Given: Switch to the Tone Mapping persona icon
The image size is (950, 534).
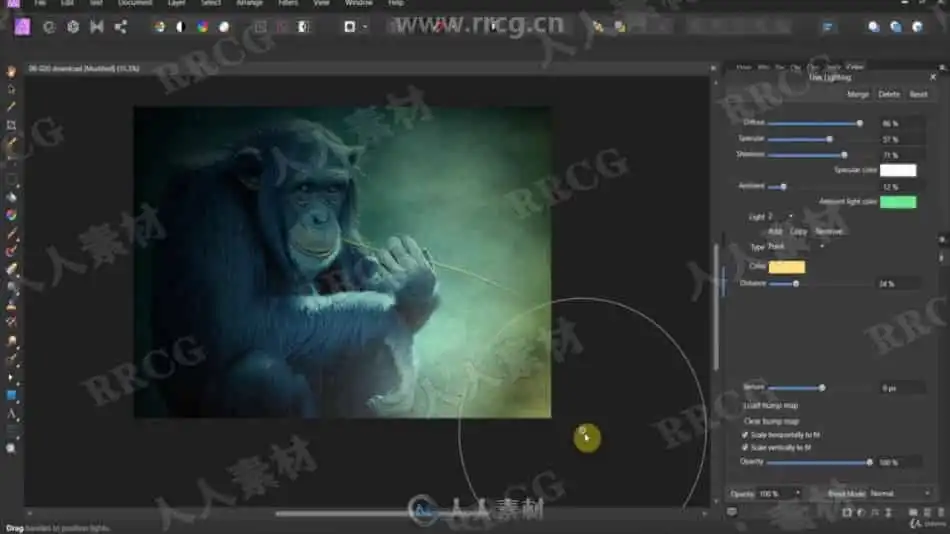Looking at the screenshot, I should coord(96,27).
